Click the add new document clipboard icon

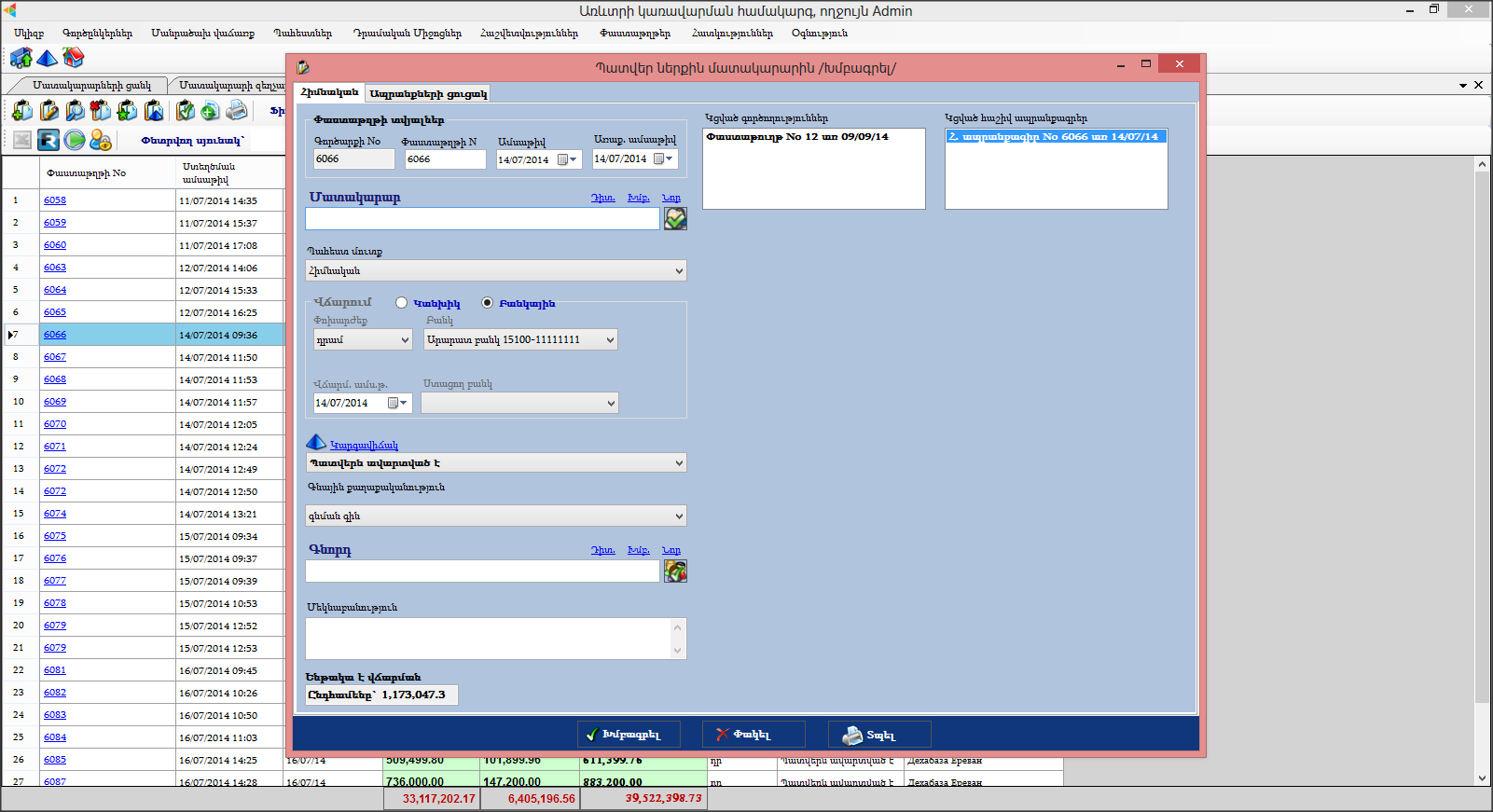pos(22,111)
